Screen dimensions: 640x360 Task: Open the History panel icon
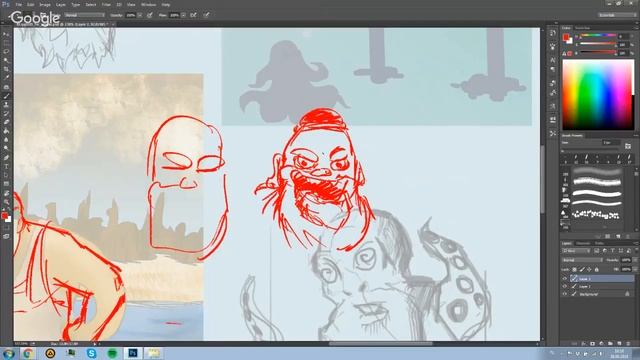coord(553,33)
